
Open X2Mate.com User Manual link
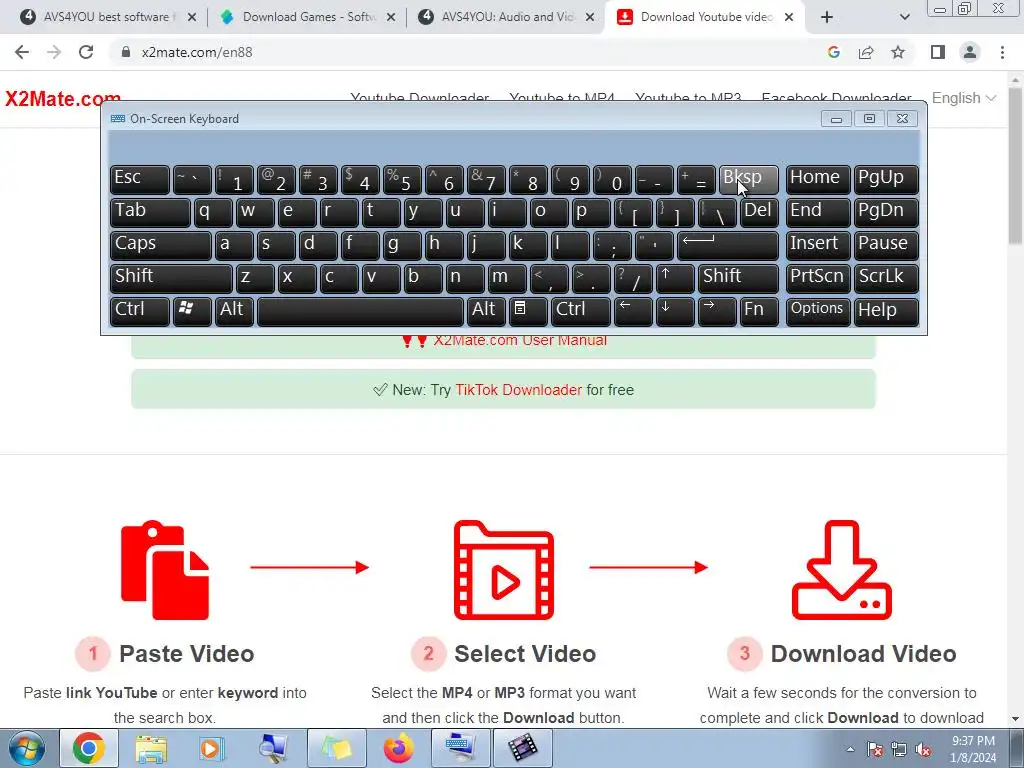tap(520, 340)
